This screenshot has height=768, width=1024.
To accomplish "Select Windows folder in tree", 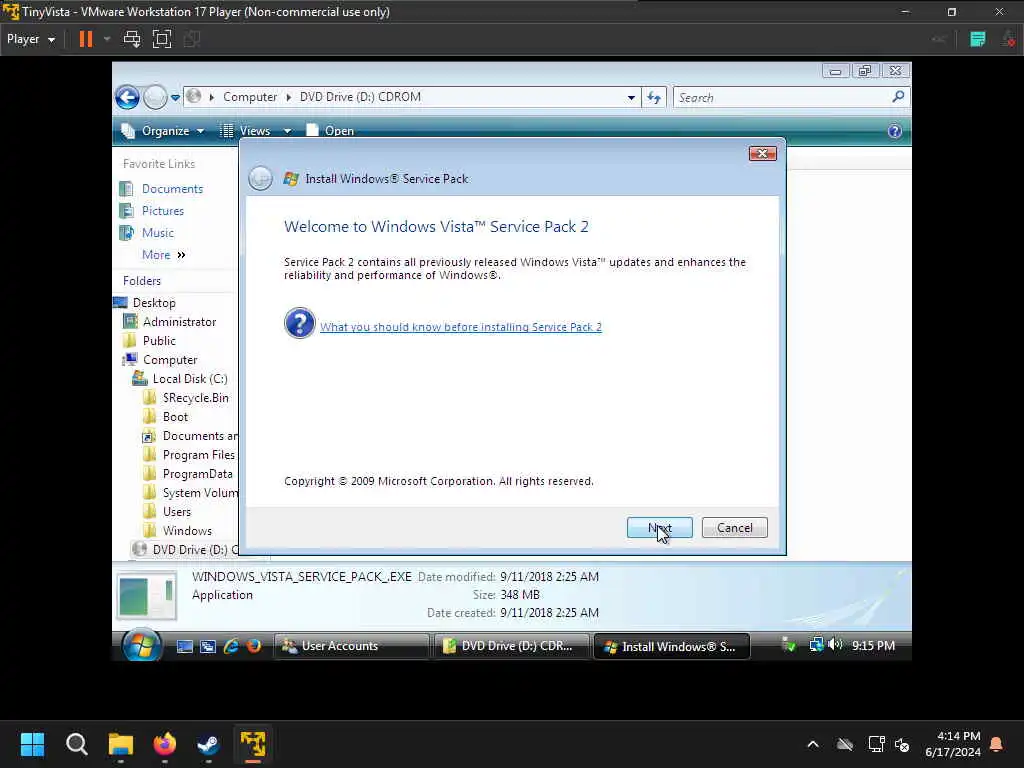I will click(x=187, y=531).
